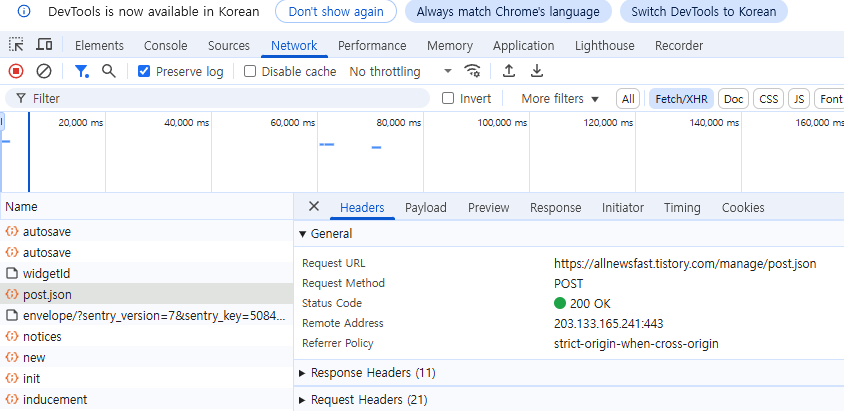Click the icon beside the notices request

point(11,336)
